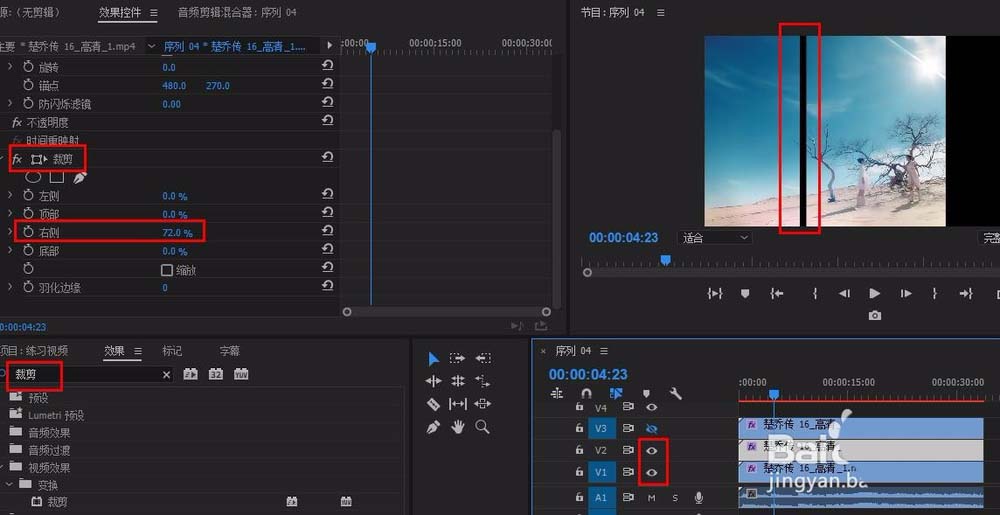This screenshot has height=515, width=1000.
Task: Toggle fx bypass for 不透明度
Action: 17,122
